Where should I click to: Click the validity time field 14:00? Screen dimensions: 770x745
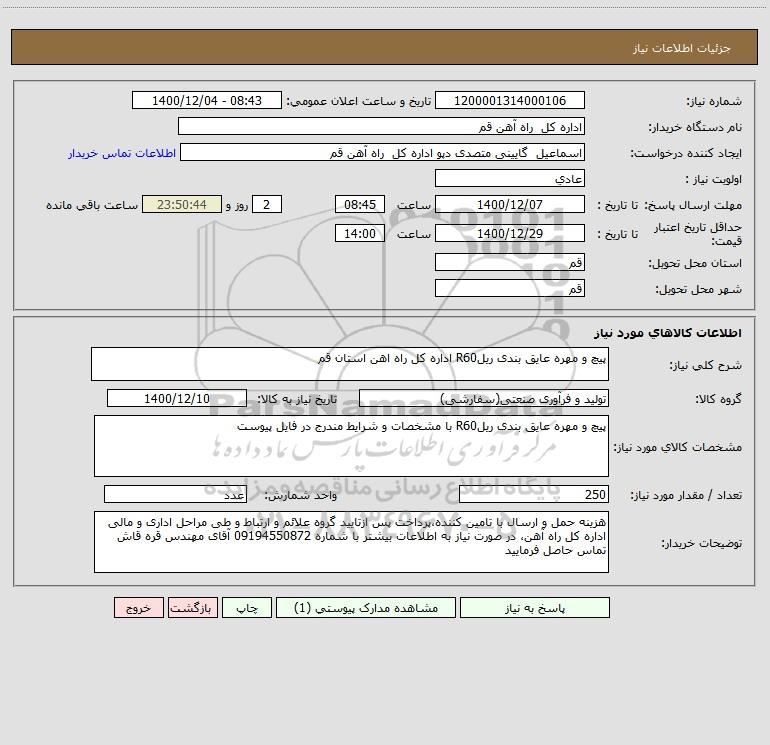coord(359,233)
